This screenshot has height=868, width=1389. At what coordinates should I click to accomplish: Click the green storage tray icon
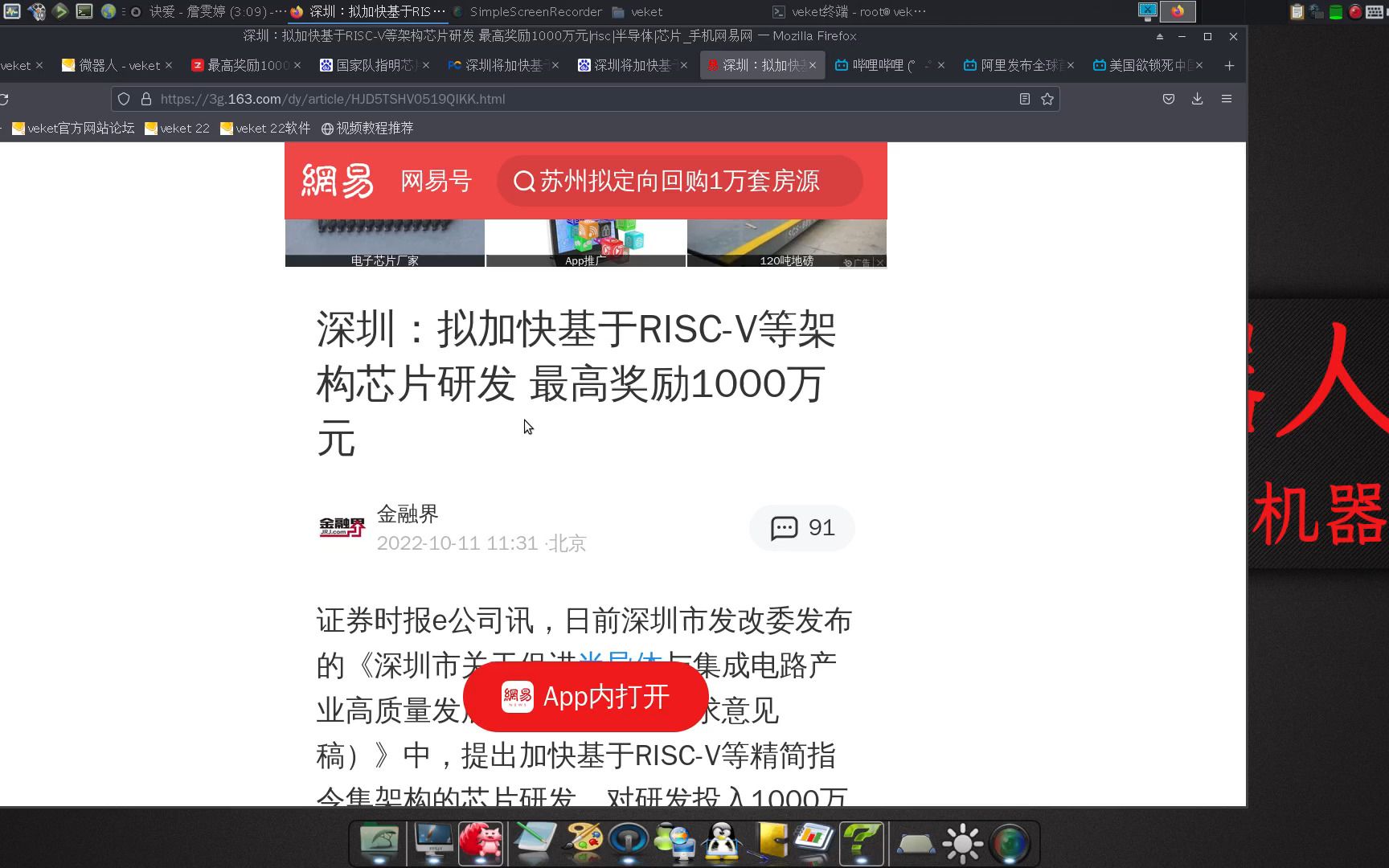(x=1336, y=11)
